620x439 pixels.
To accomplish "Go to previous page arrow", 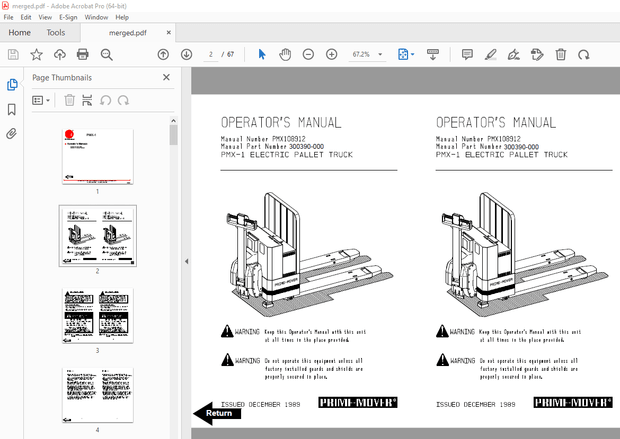I will [x=163, y=54].
